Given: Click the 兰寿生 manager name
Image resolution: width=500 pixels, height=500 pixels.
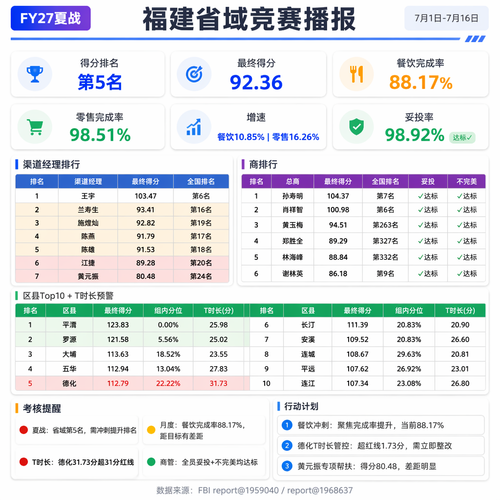Looking at the screenshot, I should tap(88, 210).
